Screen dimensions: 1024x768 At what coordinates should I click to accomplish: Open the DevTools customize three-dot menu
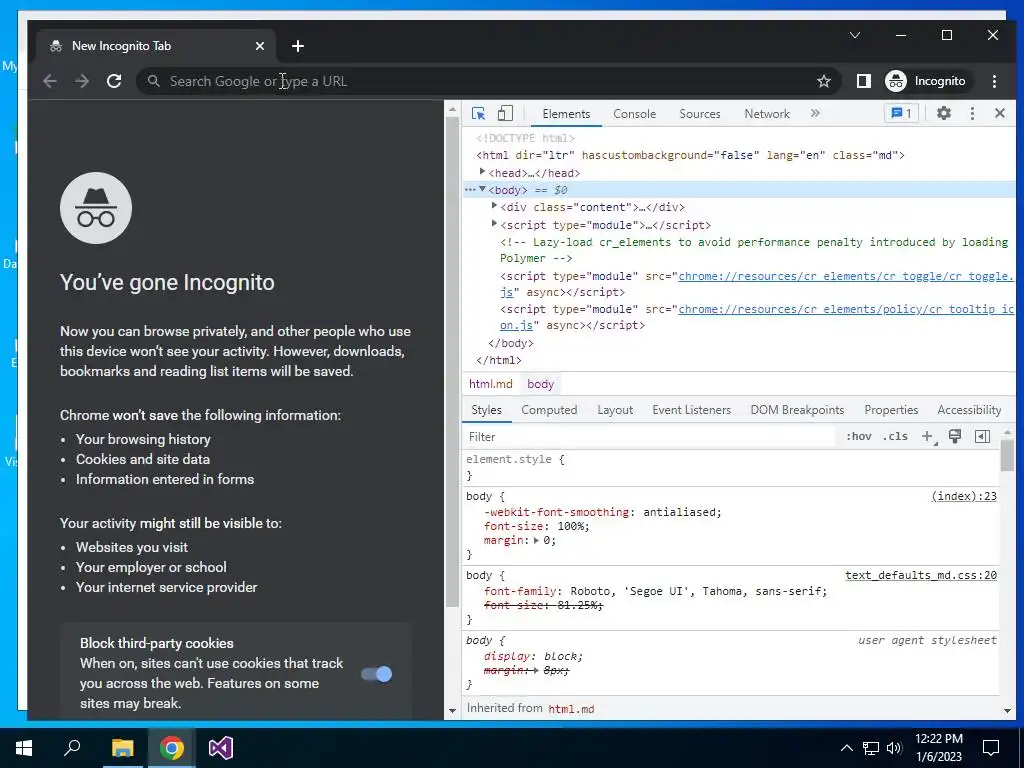coord(972,114)
